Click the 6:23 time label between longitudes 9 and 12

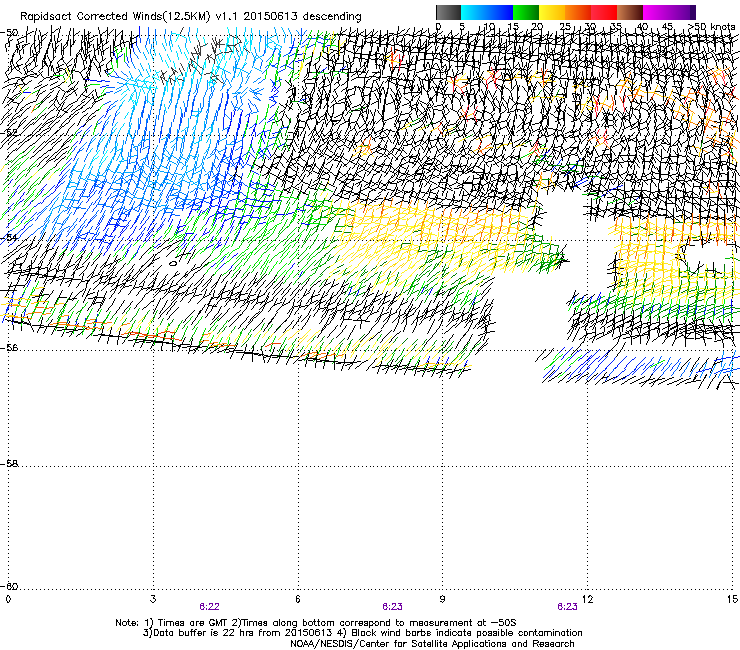(567, 607)
